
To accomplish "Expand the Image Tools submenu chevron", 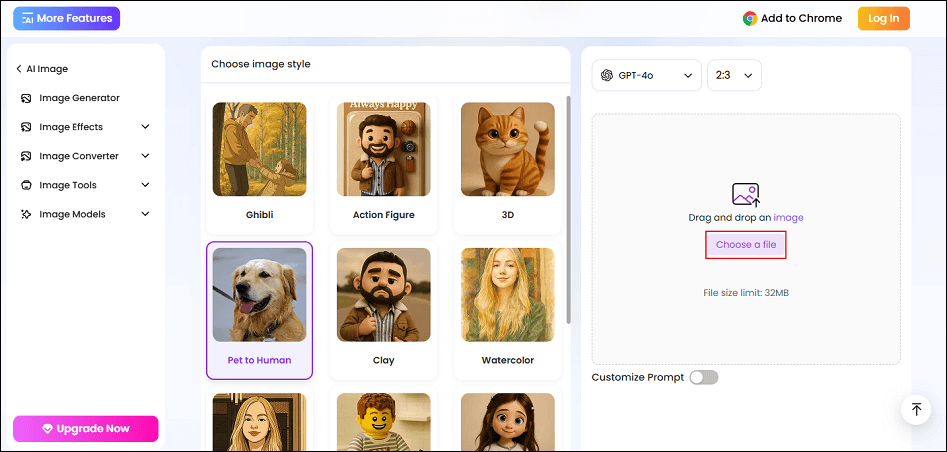I will point(145,185).
